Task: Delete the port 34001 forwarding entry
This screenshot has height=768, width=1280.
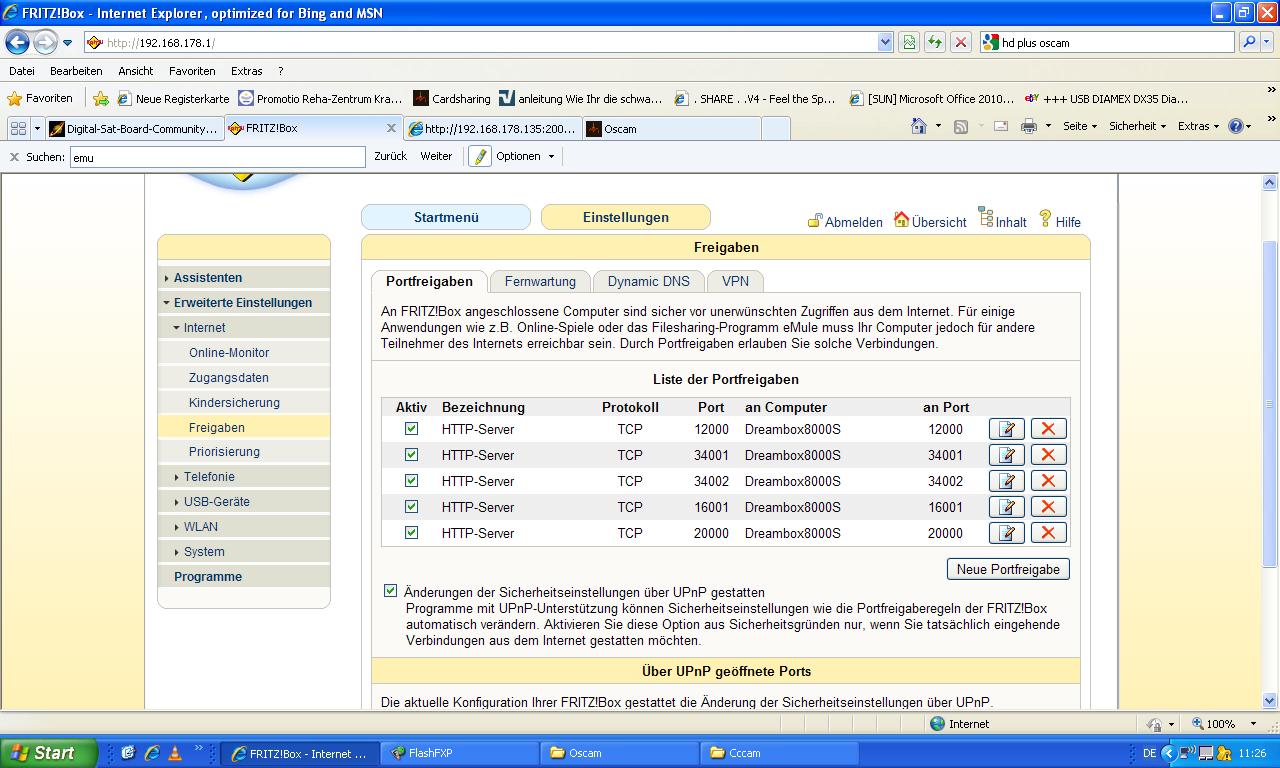Action: click(x=1048, y=455)
